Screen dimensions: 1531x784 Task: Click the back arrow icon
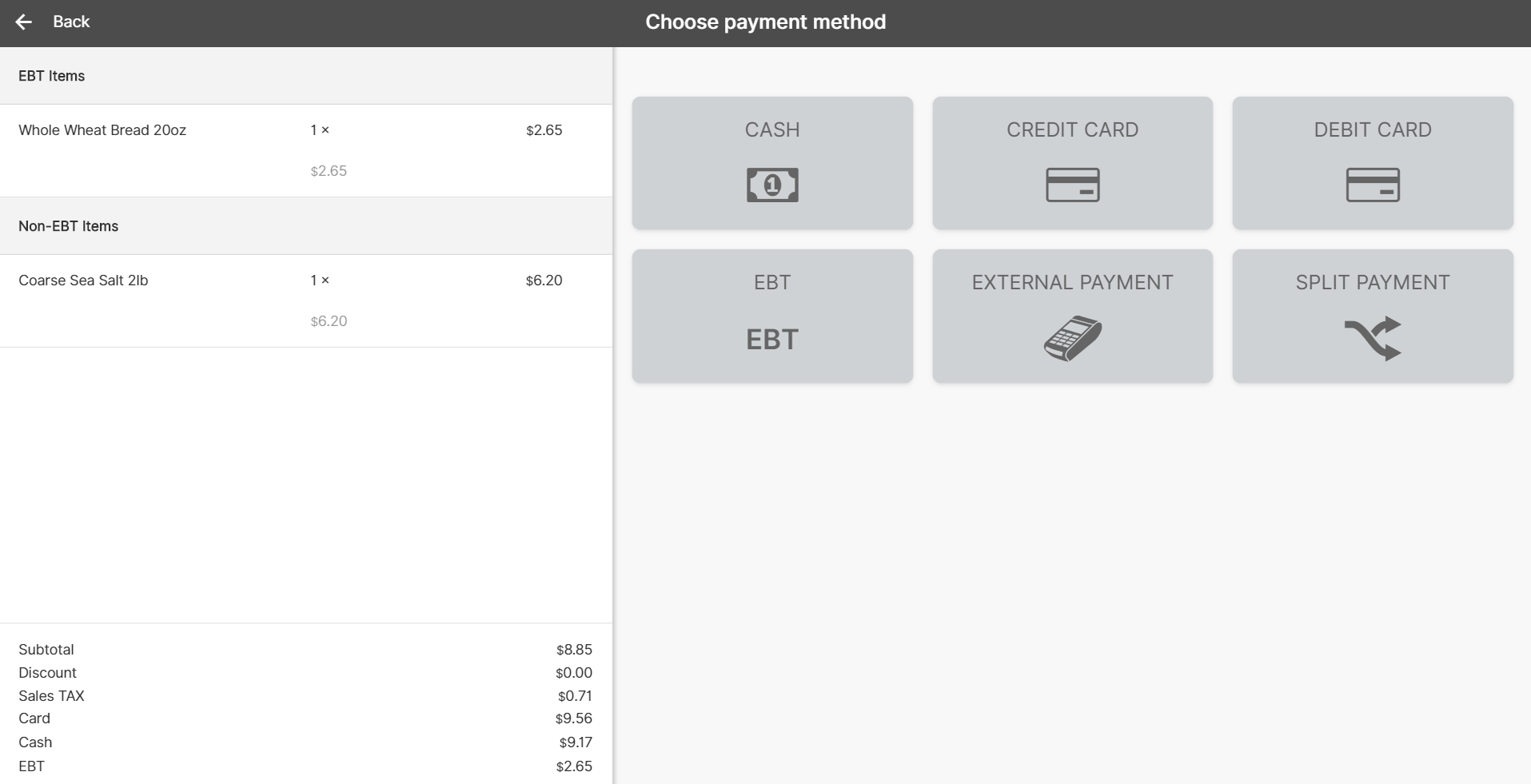(23, 22)
